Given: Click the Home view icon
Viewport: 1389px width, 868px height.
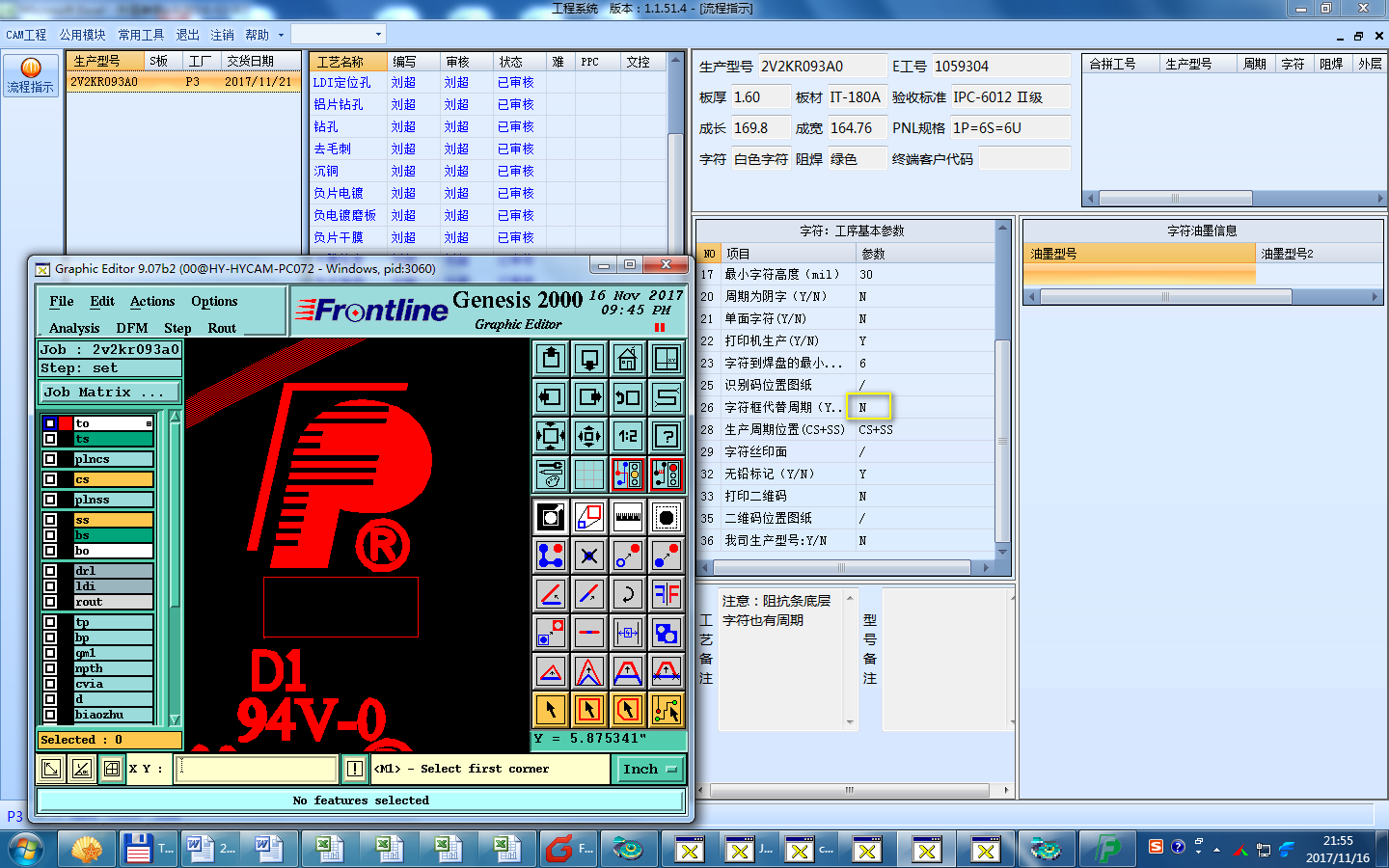Looking at the screenshot, I should [628, 359].
